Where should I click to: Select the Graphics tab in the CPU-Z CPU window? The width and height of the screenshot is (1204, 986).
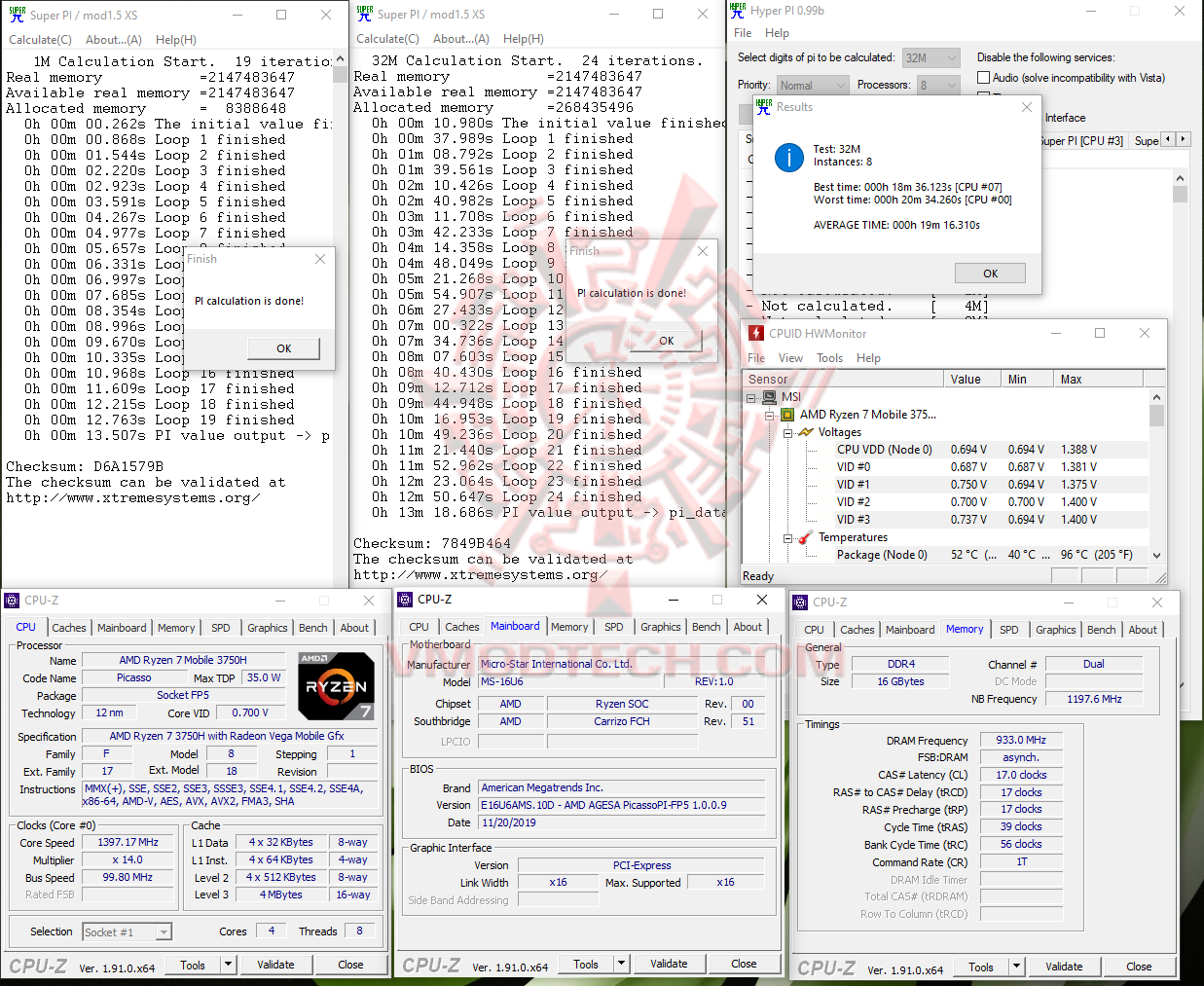pos(268,628)
